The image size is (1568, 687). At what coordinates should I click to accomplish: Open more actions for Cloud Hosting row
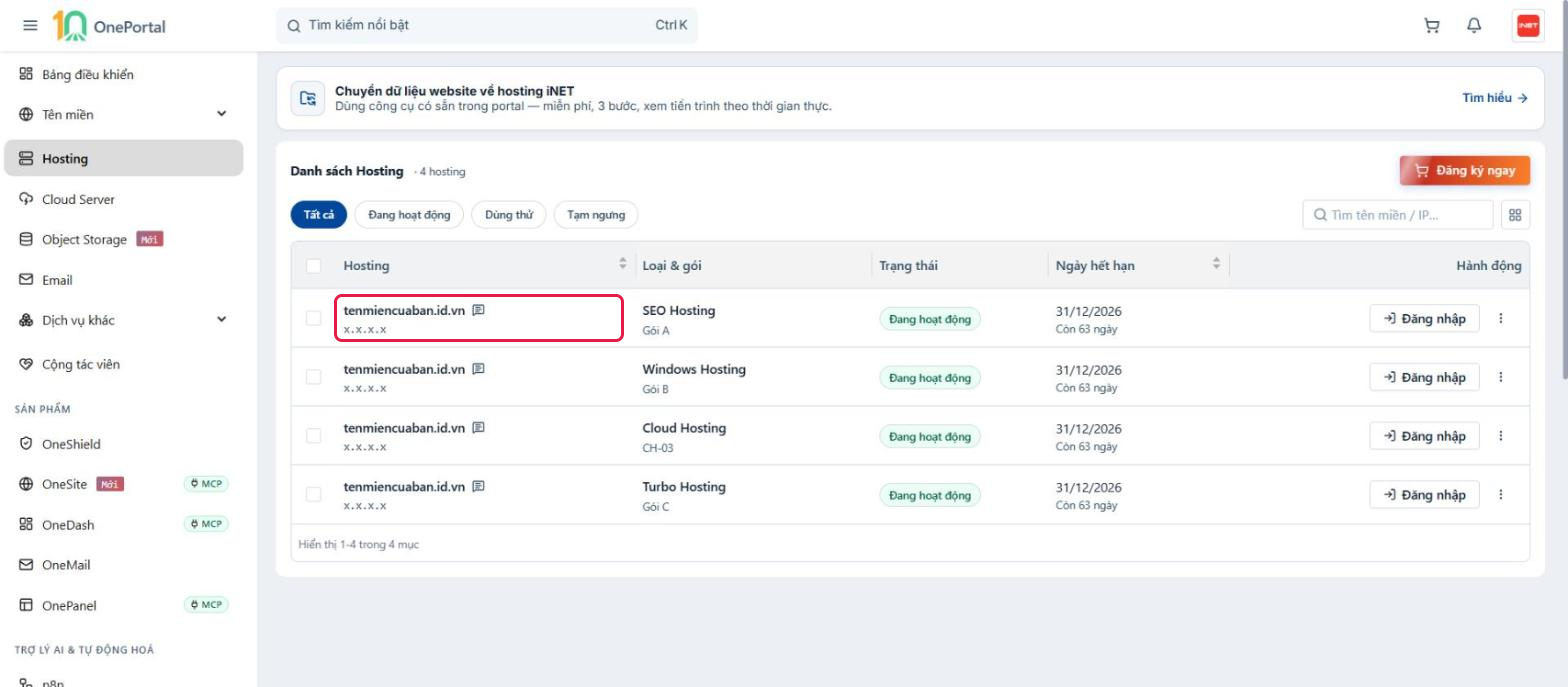[1501, 436]
